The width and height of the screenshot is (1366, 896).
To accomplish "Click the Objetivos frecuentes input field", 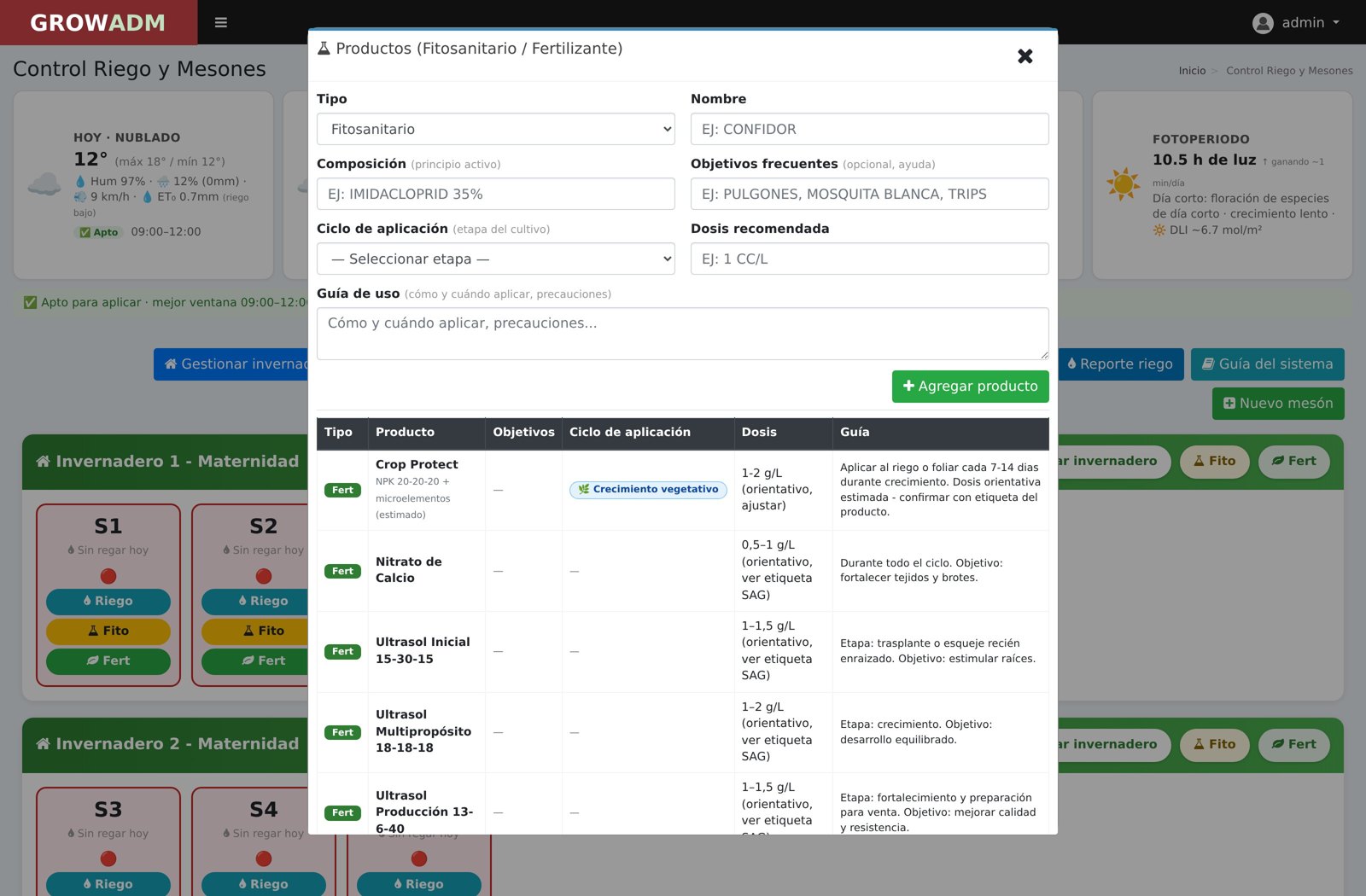I will 870,194.
